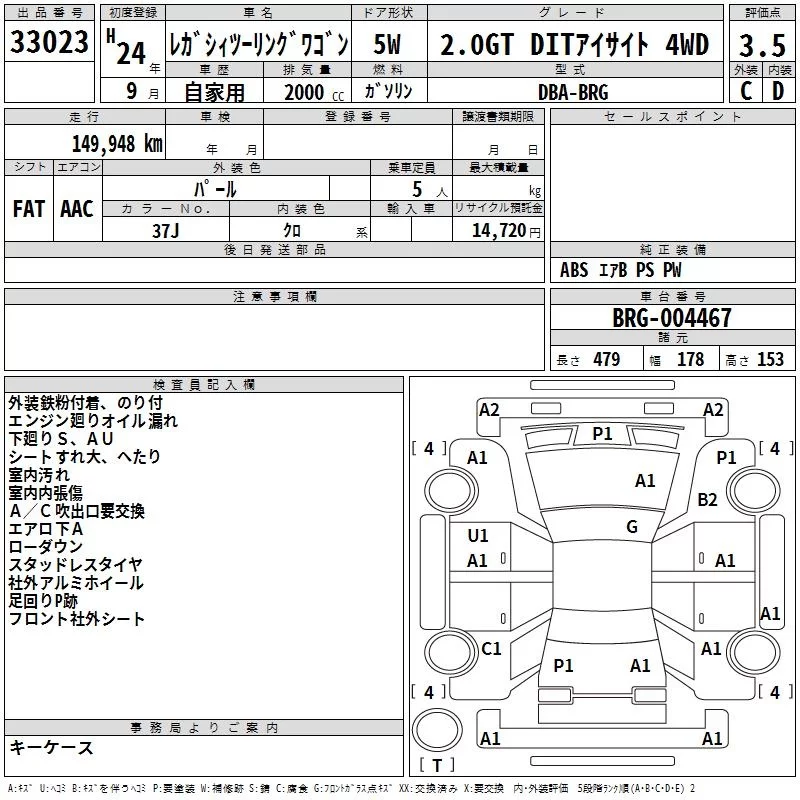This screenshot has height=800, width=800.
Task: Click office notice キーケース
Action: pos(52,747)
